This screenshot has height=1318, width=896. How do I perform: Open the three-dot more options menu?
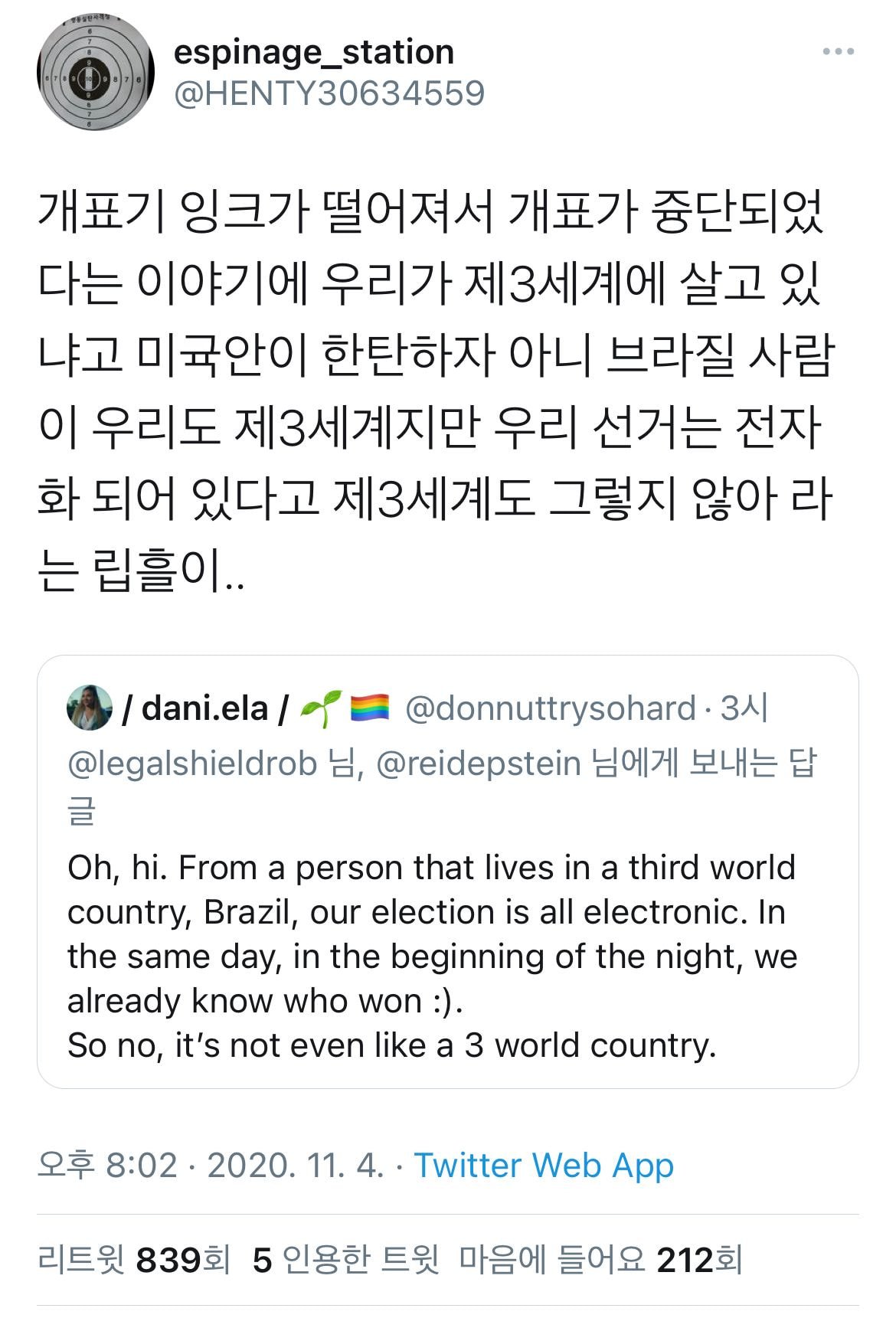pos(838,52)
